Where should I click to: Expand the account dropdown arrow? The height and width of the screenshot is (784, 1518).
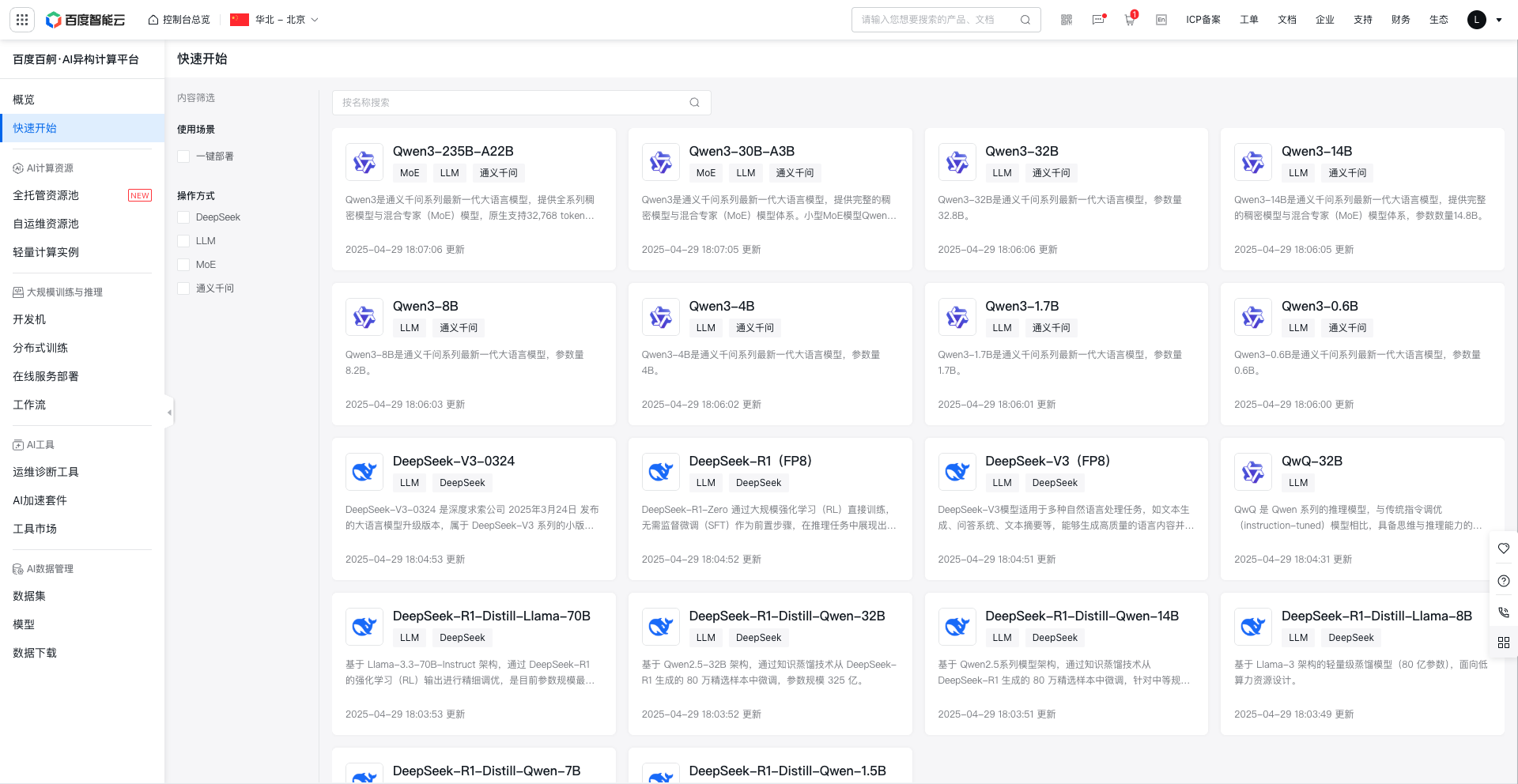click(1499, 20)
